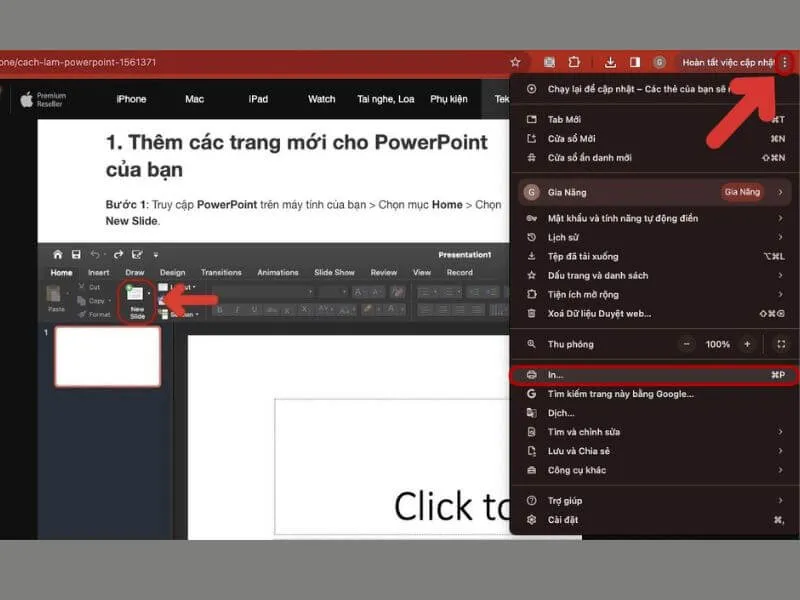800x600 pixels.
Task: Select Cửa sổ Mới menu item
Action: (x=655, y=139)
